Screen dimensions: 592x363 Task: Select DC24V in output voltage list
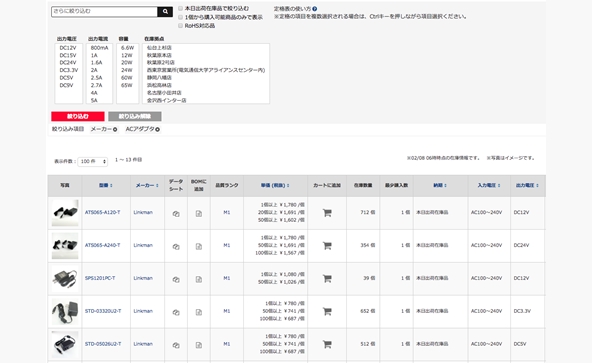click(68, 63)
